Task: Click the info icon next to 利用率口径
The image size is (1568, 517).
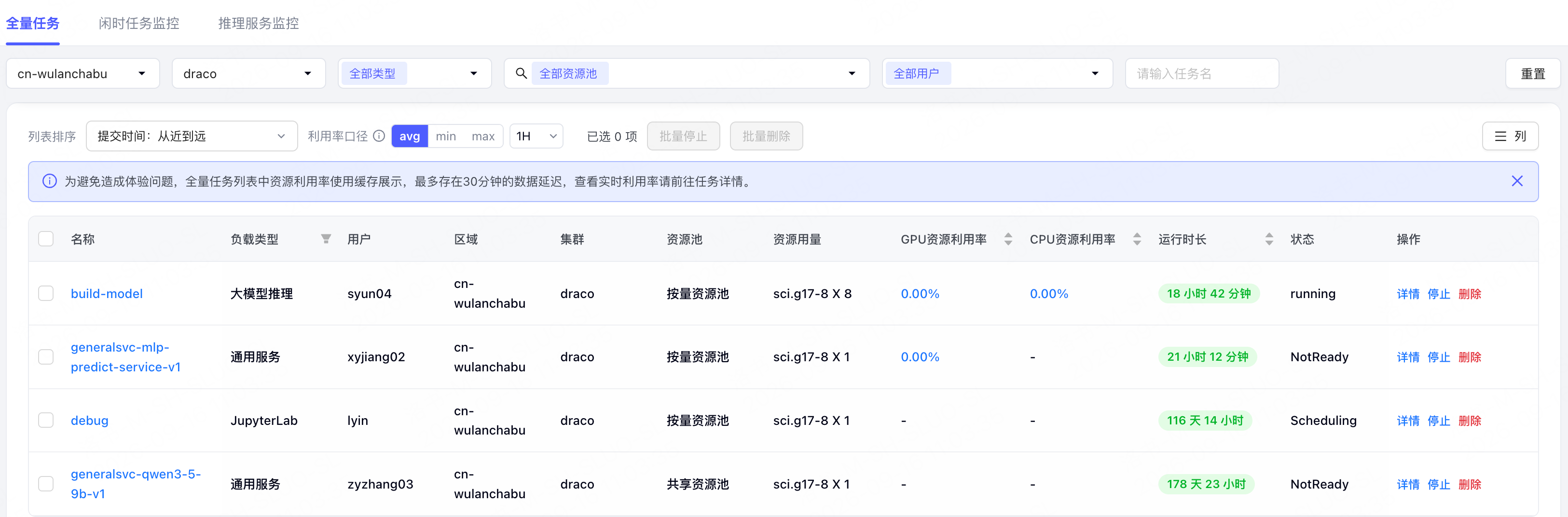Action: 379,136
